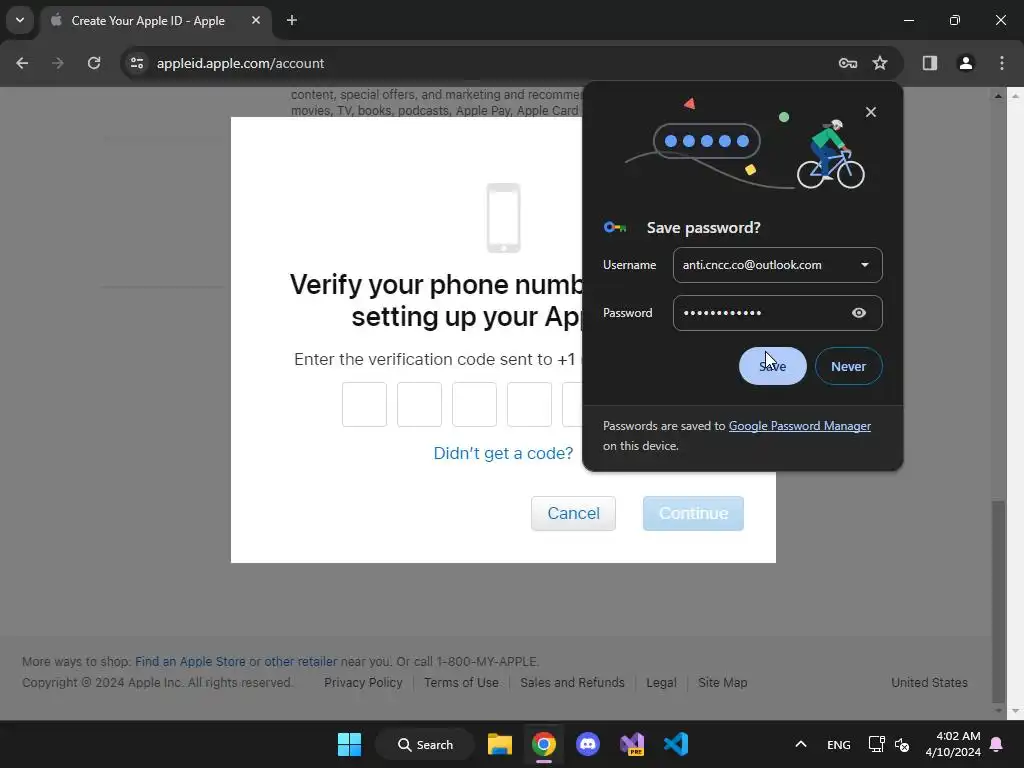The image size is (1024, 768).
Task: Open Visual Studio from the taskbar
Action: [x=632, y=744]
